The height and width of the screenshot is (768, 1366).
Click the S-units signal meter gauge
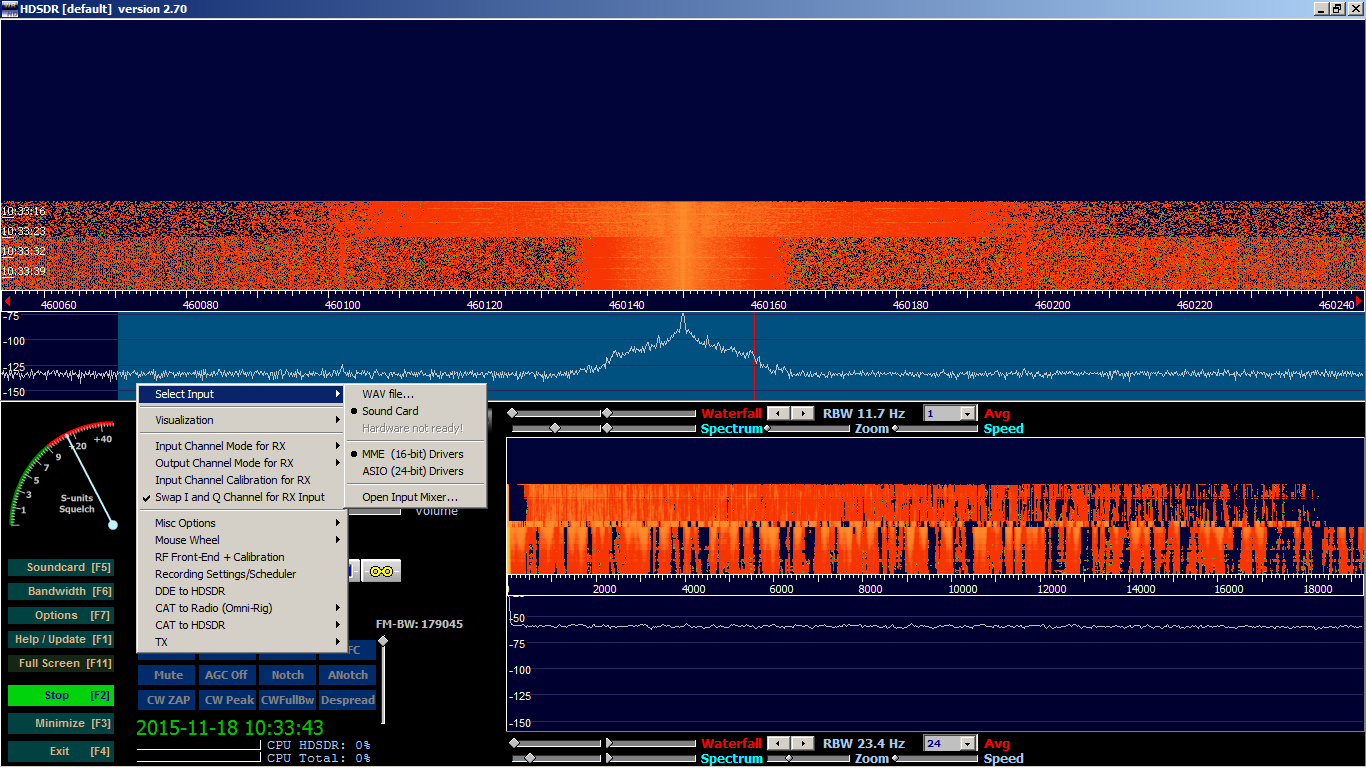click(62, 475)
